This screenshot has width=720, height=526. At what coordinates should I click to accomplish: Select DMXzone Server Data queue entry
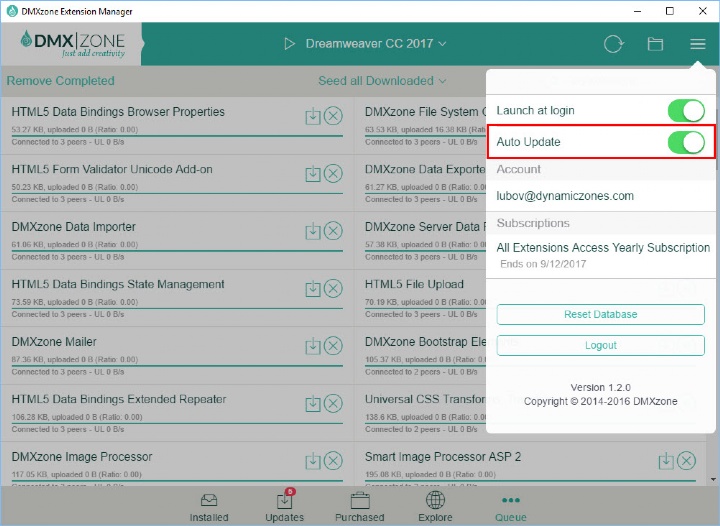[x=420, y=240]
